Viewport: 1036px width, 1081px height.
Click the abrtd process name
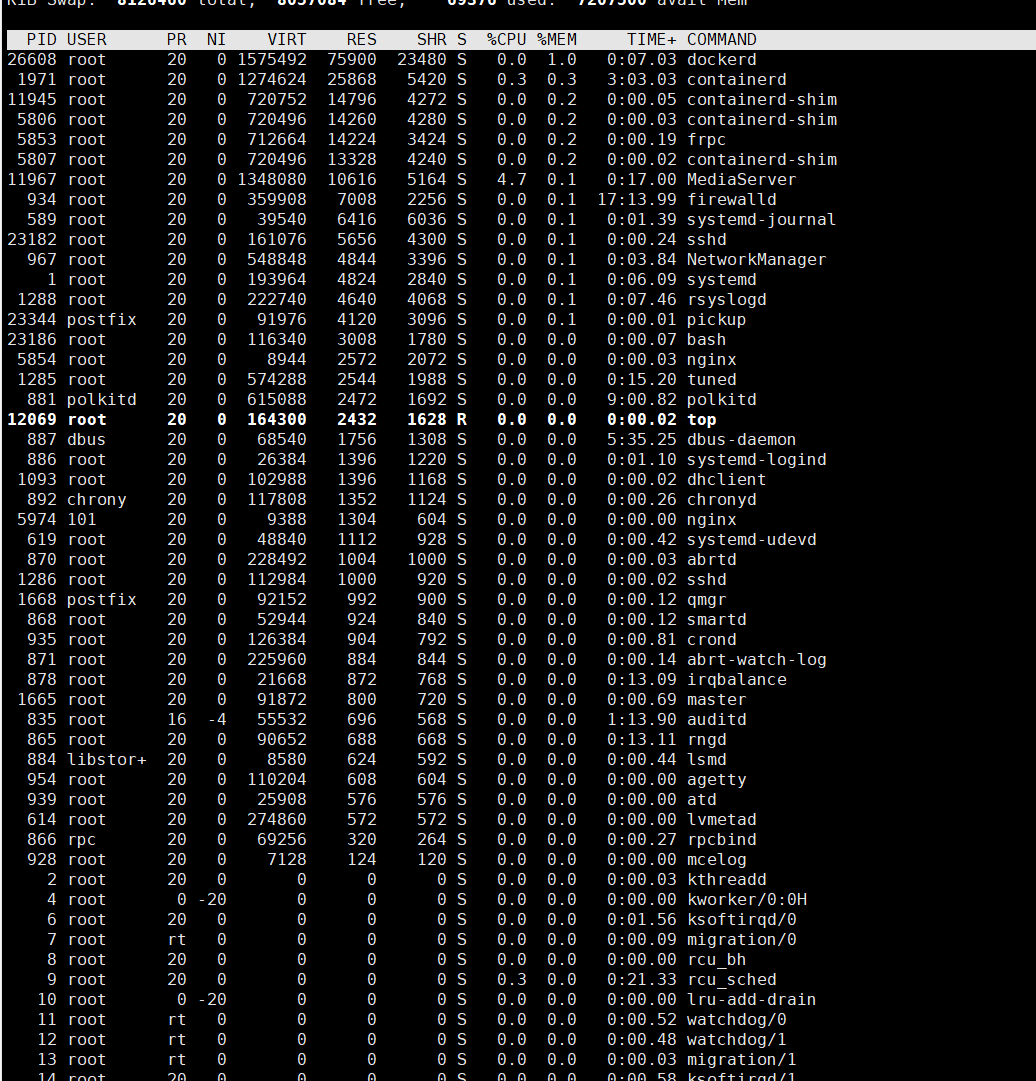click(711, 560)
